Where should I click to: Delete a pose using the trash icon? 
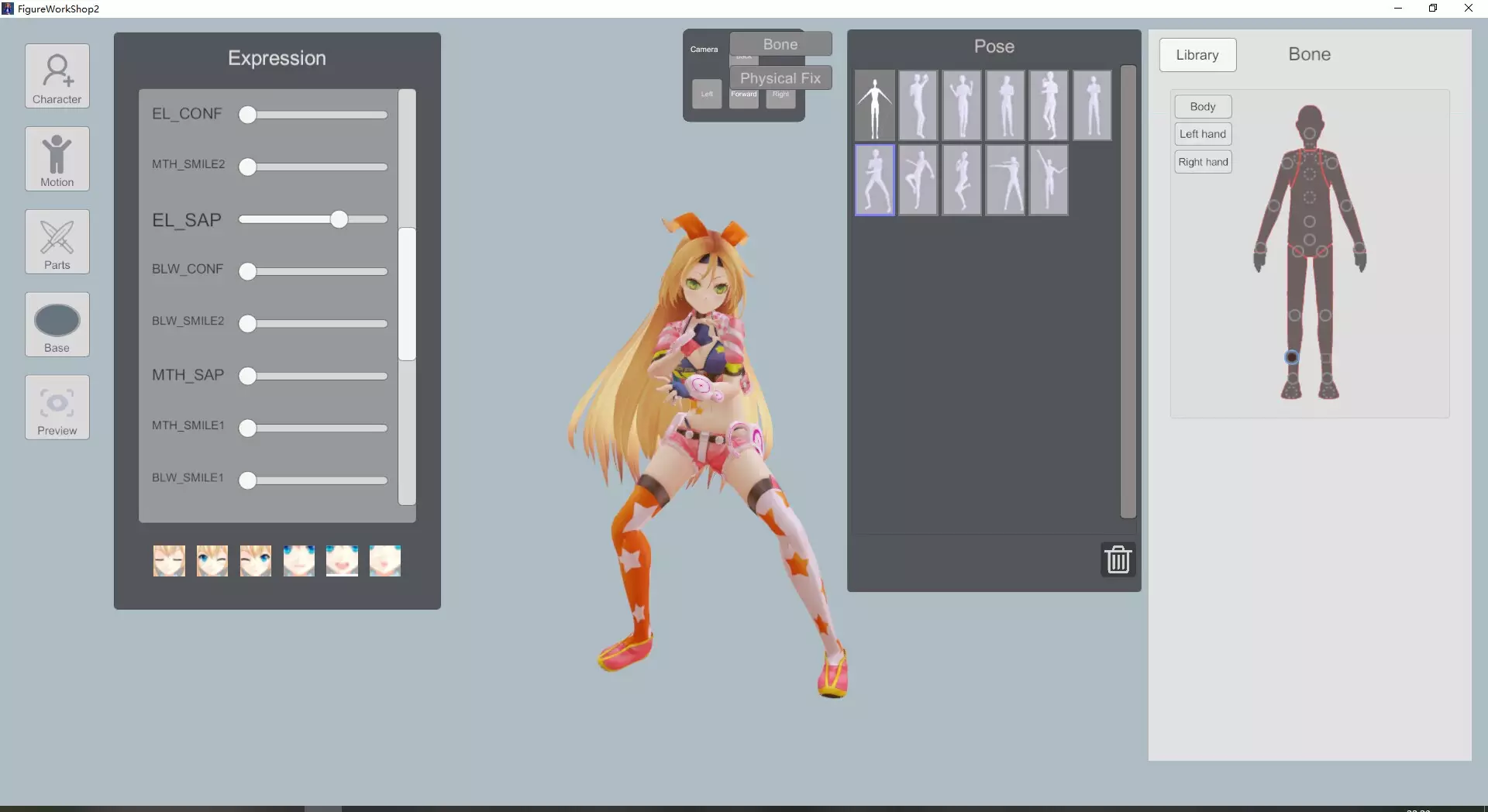point(1118,559)
